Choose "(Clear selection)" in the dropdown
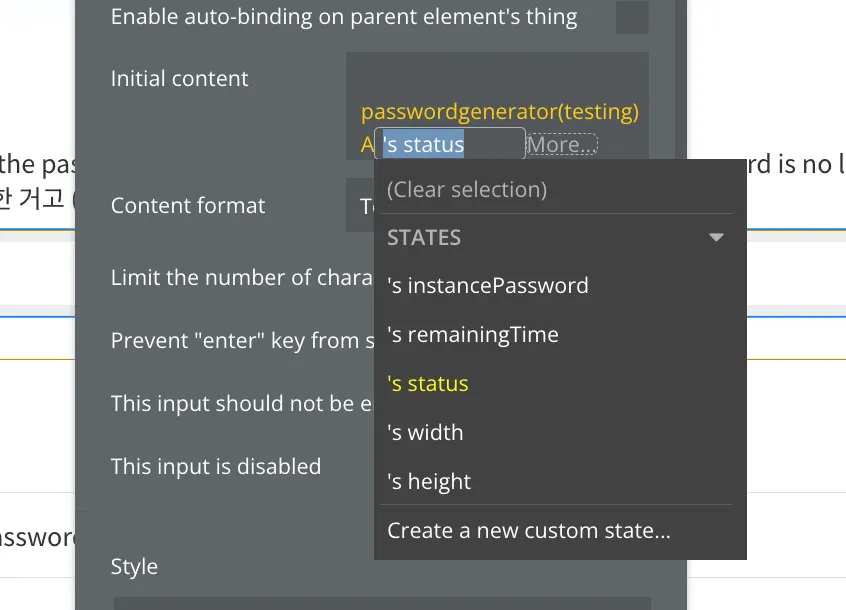This screenshot has height=610, width=846. coord(467,189)
